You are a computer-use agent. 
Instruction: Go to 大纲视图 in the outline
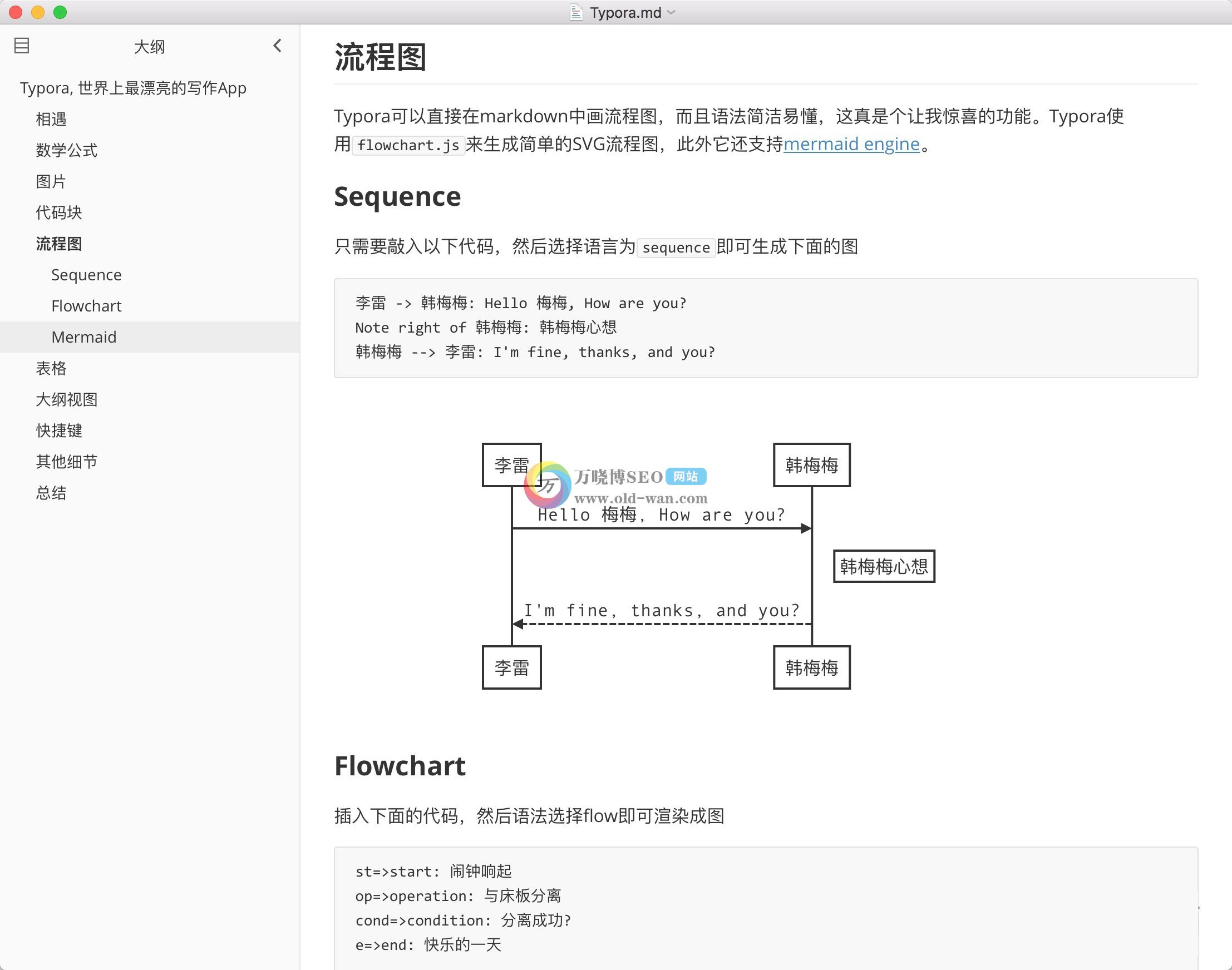66,399
